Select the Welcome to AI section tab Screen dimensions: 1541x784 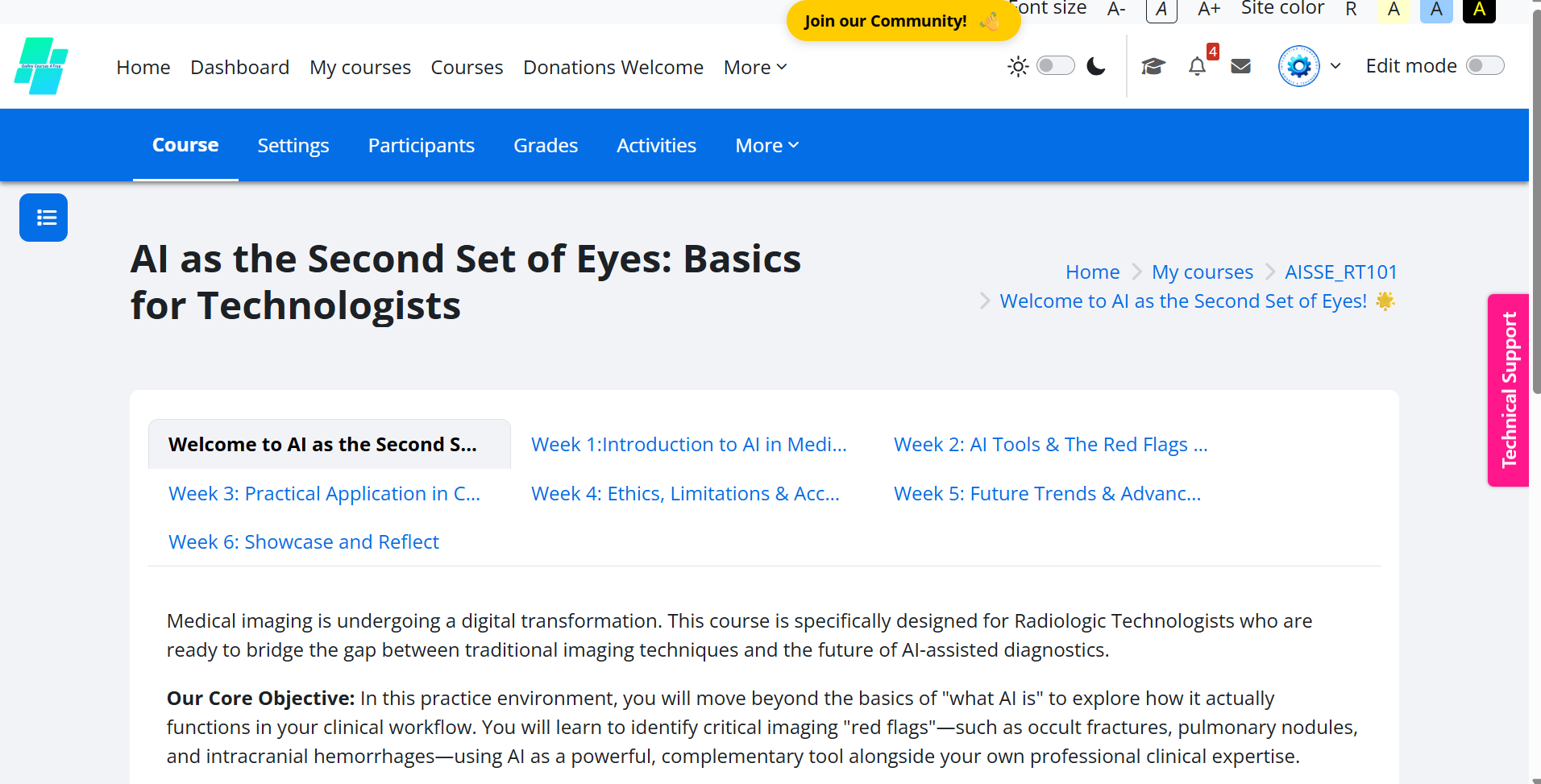tap(330, 444)
